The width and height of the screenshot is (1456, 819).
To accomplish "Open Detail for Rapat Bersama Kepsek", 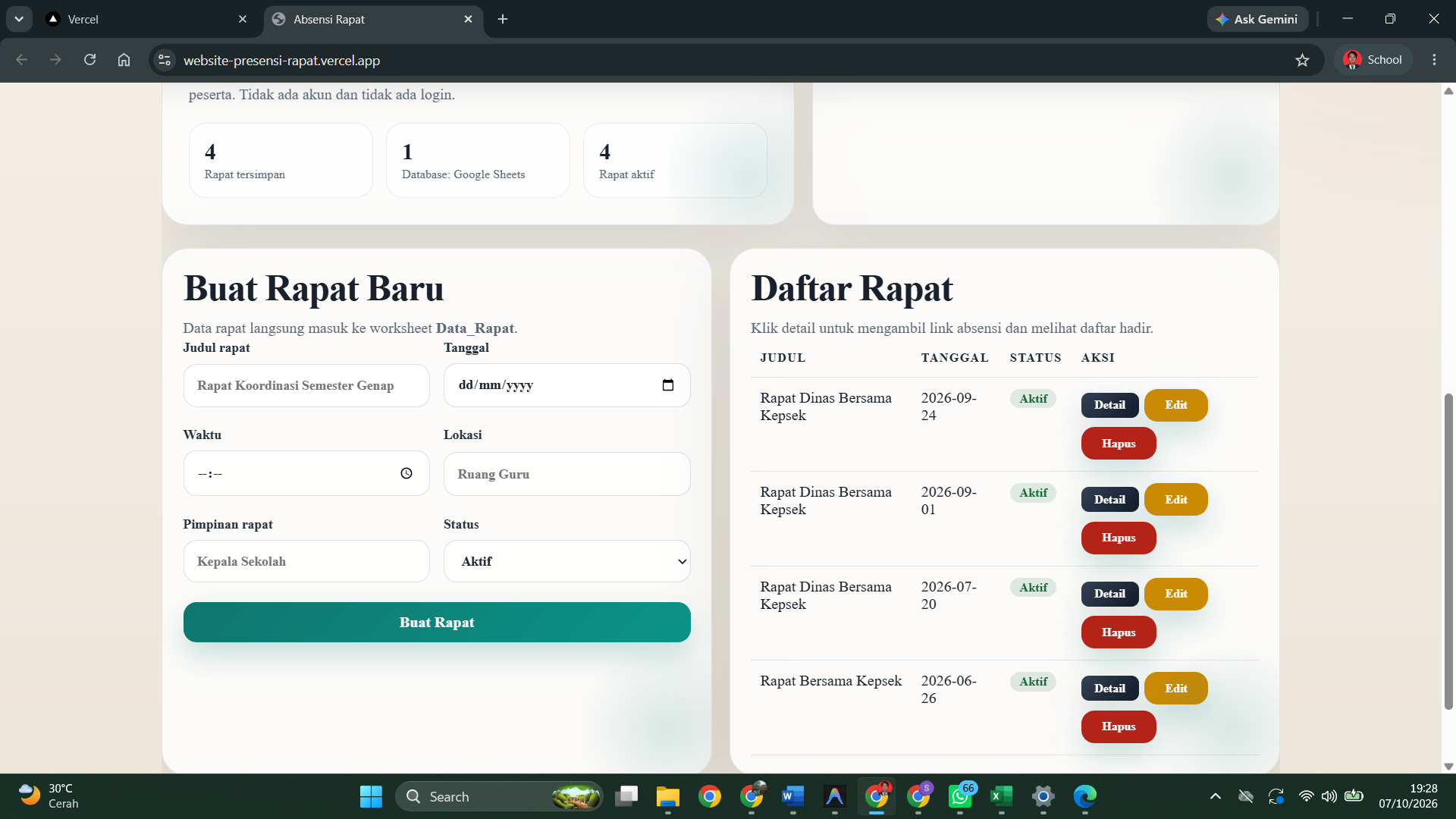I will pos(1109,689).
